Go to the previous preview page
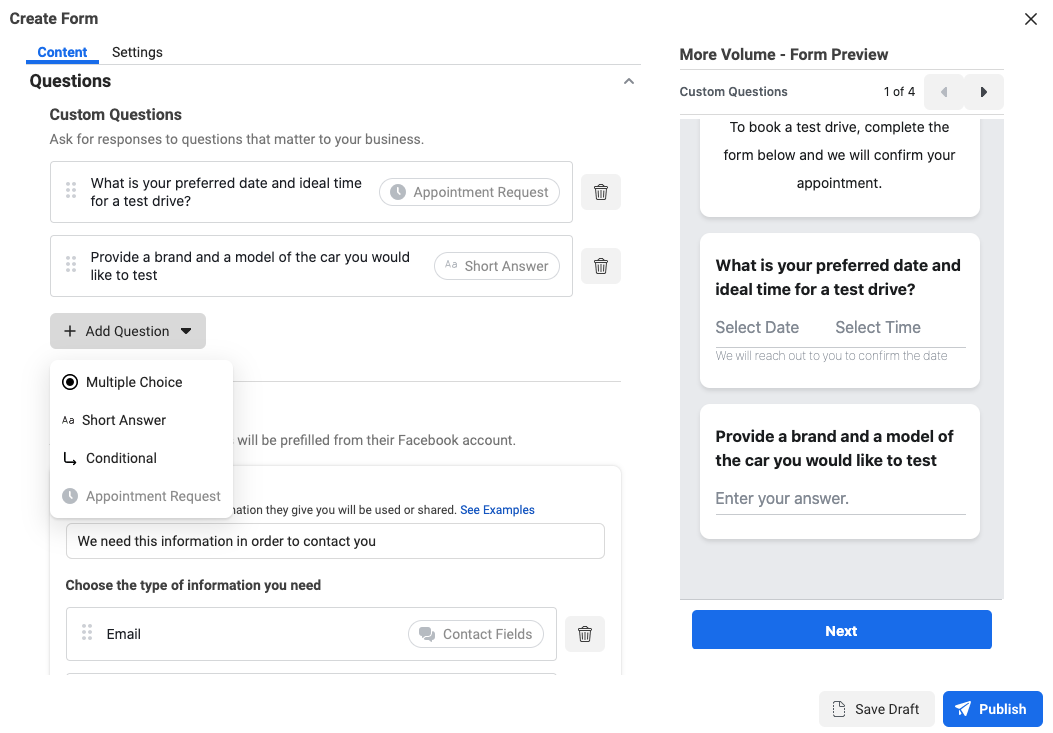Image resolution: width=1053 pixels, height=733 pixels. point(944,92)
